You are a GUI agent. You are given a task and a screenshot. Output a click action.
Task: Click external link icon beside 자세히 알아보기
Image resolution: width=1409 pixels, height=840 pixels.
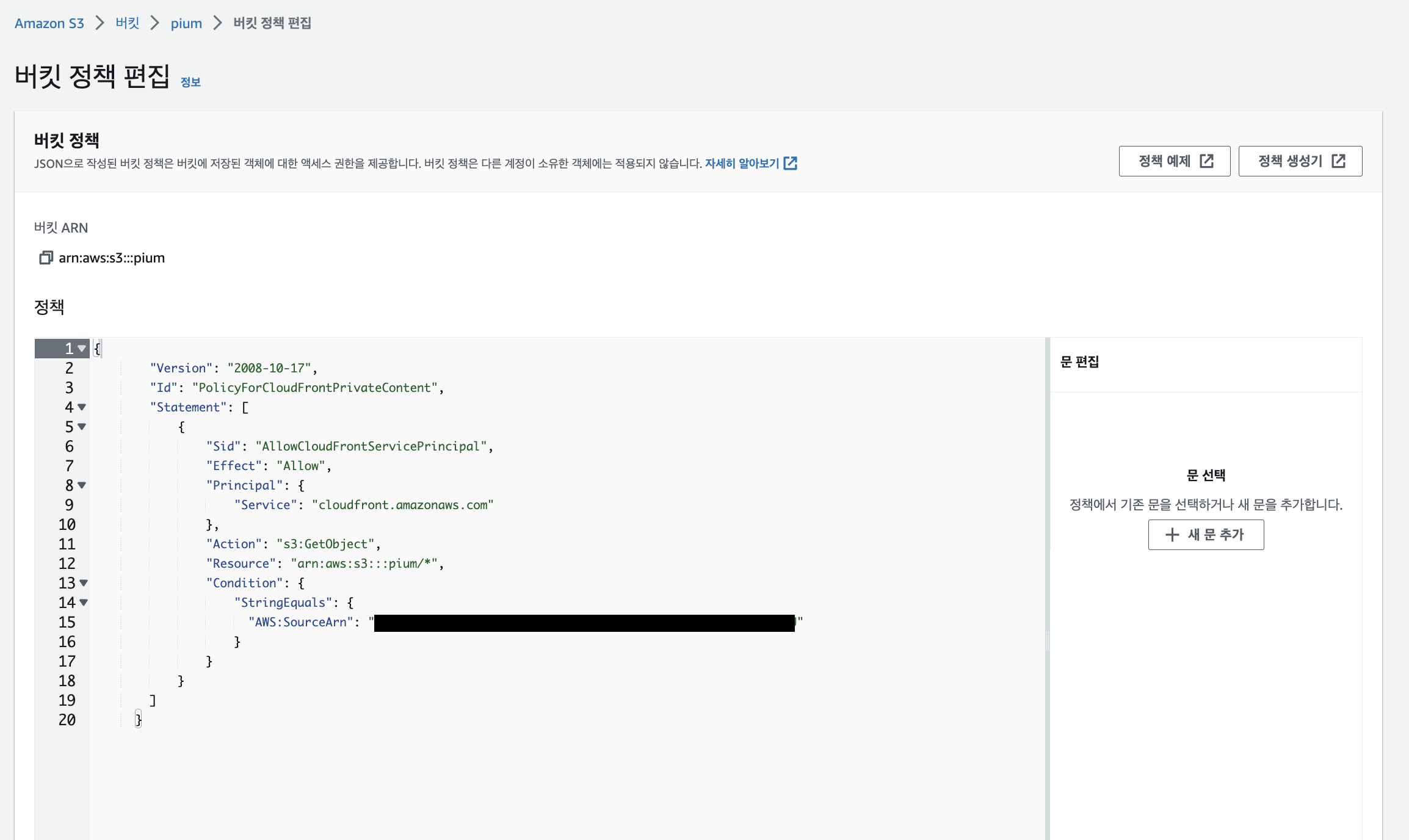click(791, 164)
